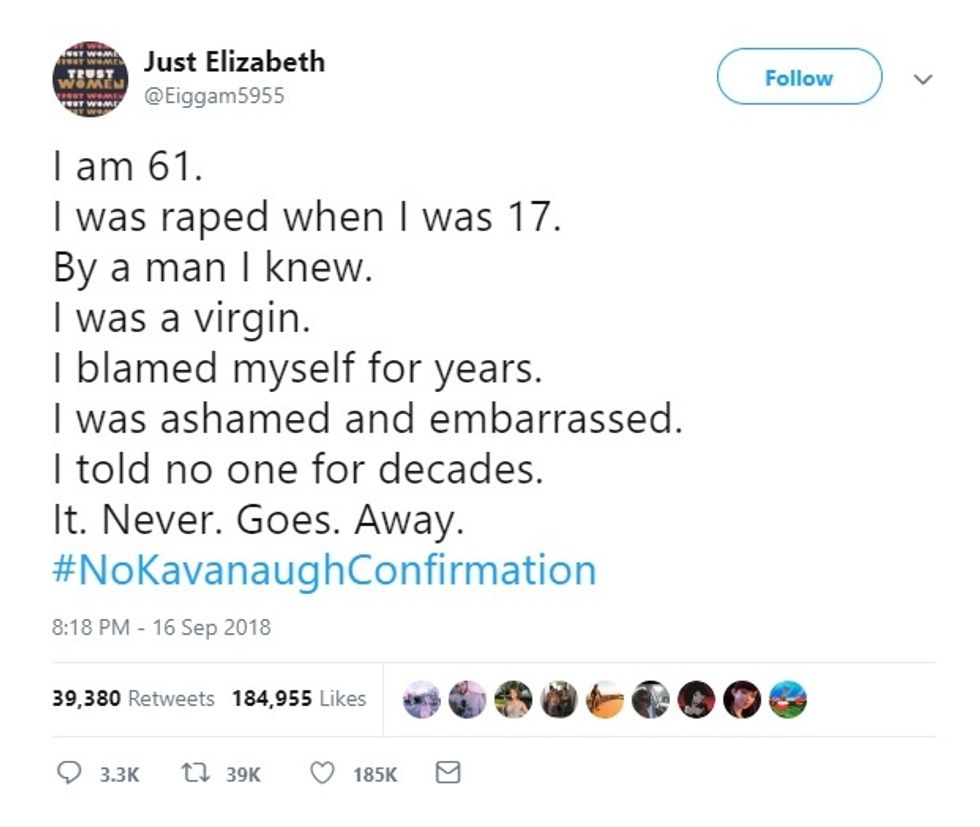Click the third liker avatar in row

click(x=513, y=700)
